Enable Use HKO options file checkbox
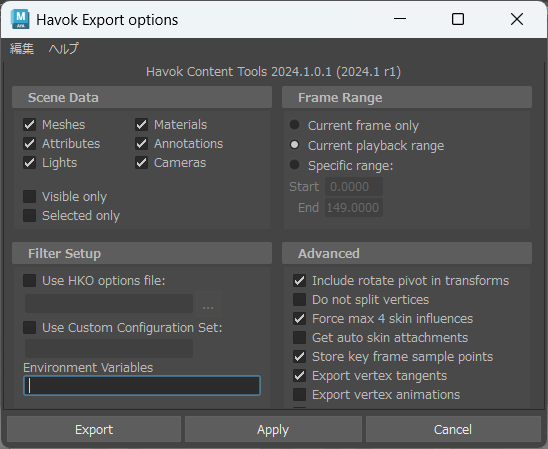 point(30,280)
